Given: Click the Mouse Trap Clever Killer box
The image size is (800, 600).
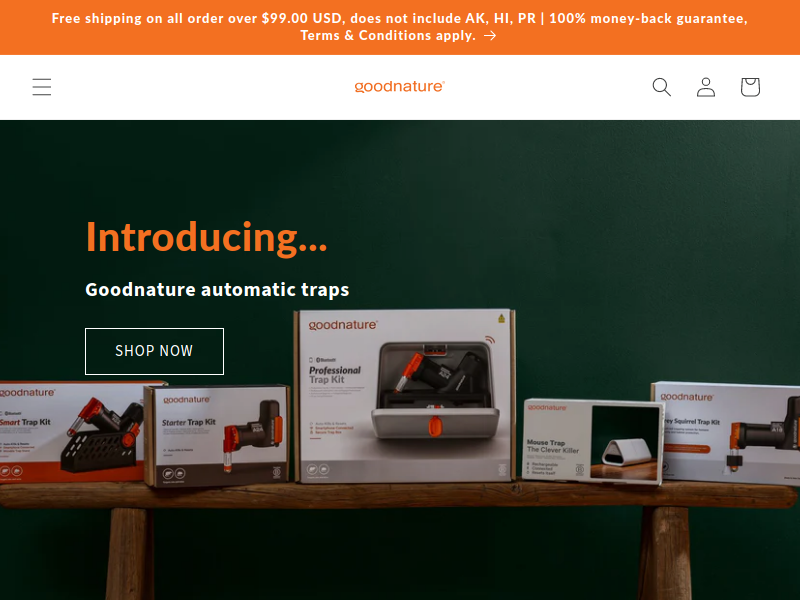Looking at the screenshot, I should tap(593, 440).
